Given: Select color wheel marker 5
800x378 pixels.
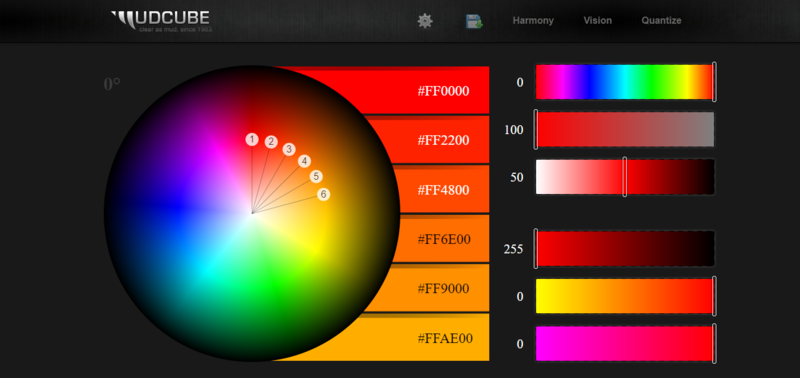Looking at the screenshot, I should click(316, 177).
